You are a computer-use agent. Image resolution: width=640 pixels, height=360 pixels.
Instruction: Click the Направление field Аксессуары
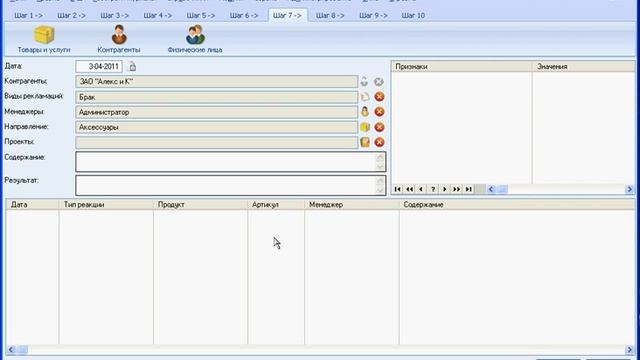coord(217,127)
